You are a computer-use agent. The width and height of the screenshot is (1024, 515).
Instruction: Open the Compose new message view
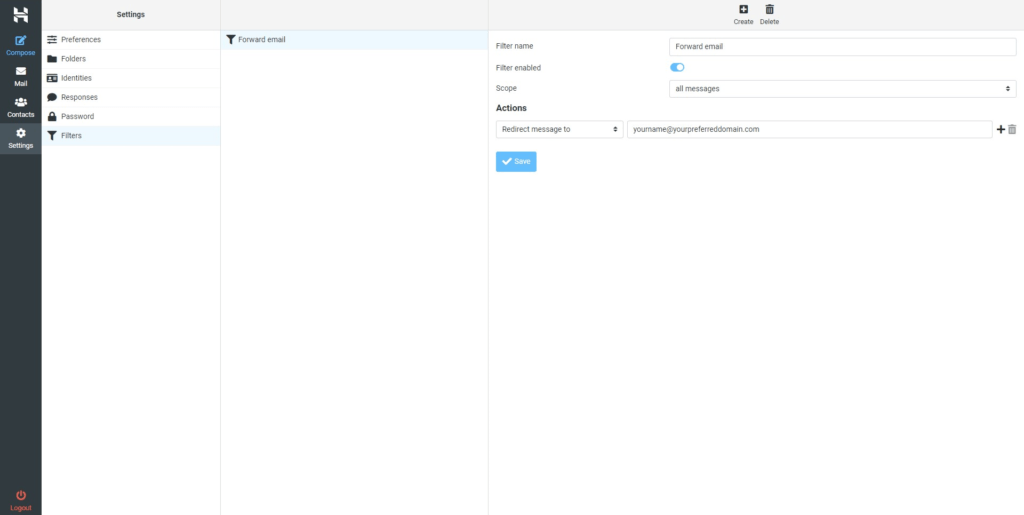pyautogui.click(x=21, y=46)
